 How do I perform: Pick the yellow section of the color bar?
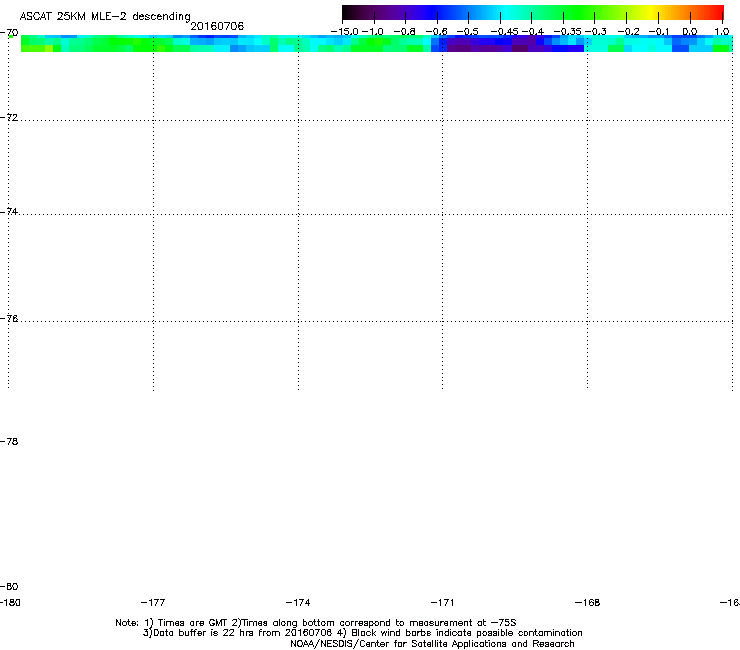pyautogui.click(x=651, y=12)
